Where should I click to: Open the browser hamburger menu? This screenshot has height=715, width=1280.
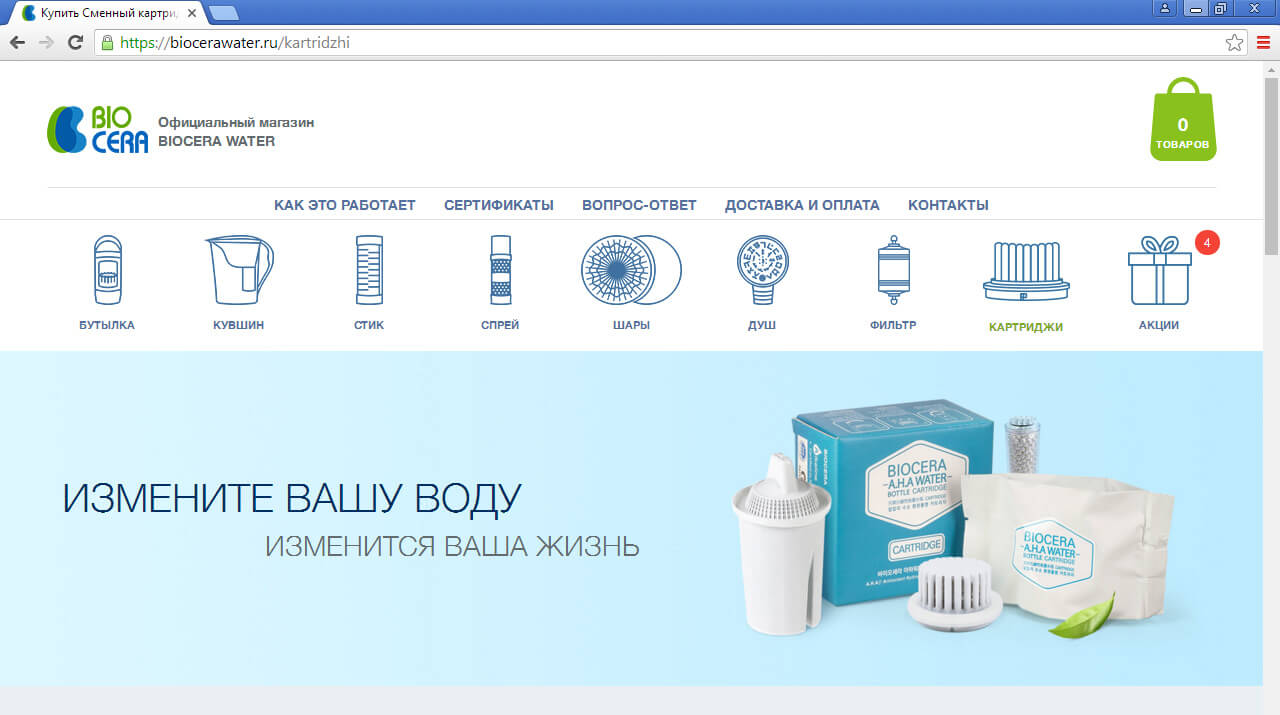(x=1262, y=42)
